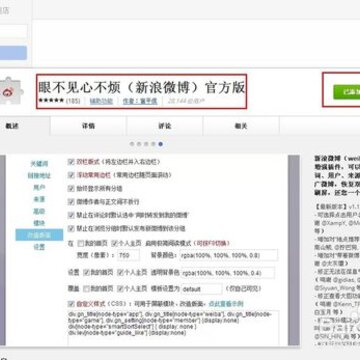Select 关键词 in the settings sidebar
Image resolution: width=360 pixels, height=360 pixels.
click(39, 164)
